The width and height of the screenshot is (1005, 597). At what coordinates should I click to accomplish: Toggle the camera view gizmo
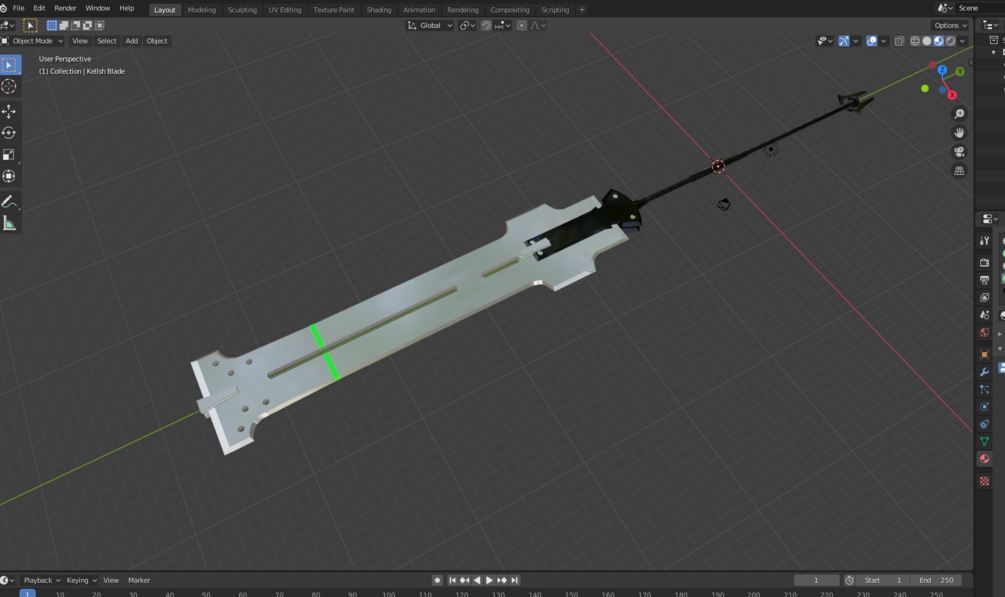tap(959, 152)
